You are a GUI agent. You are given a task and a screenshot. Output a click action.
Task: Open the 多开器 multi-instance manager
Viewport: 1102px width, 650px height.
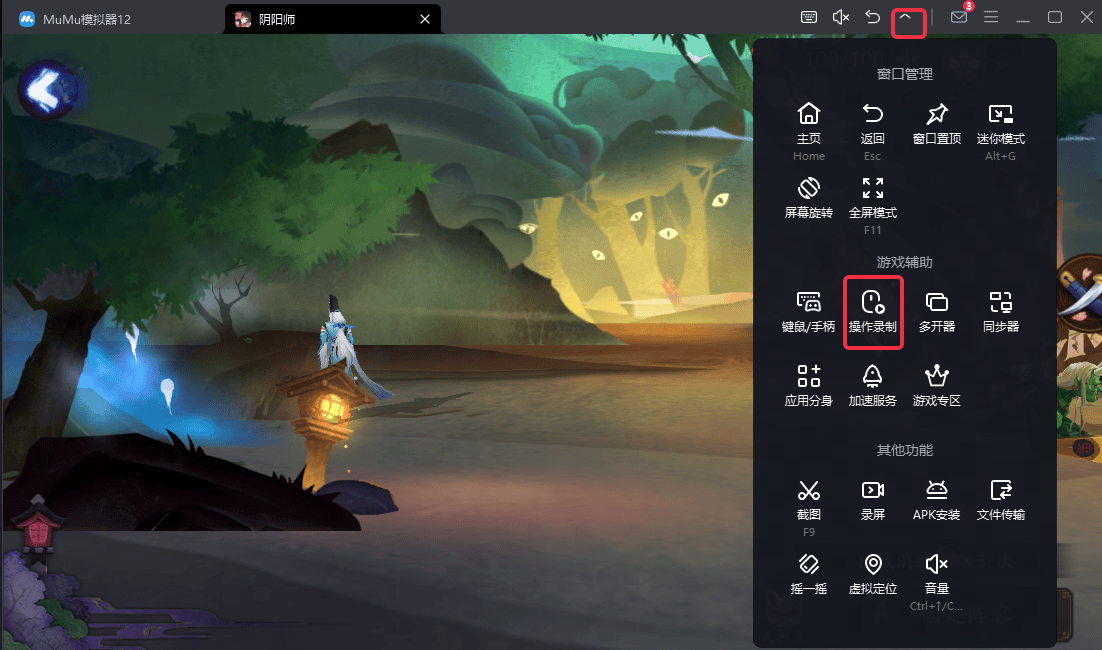(x=937, y=312)
